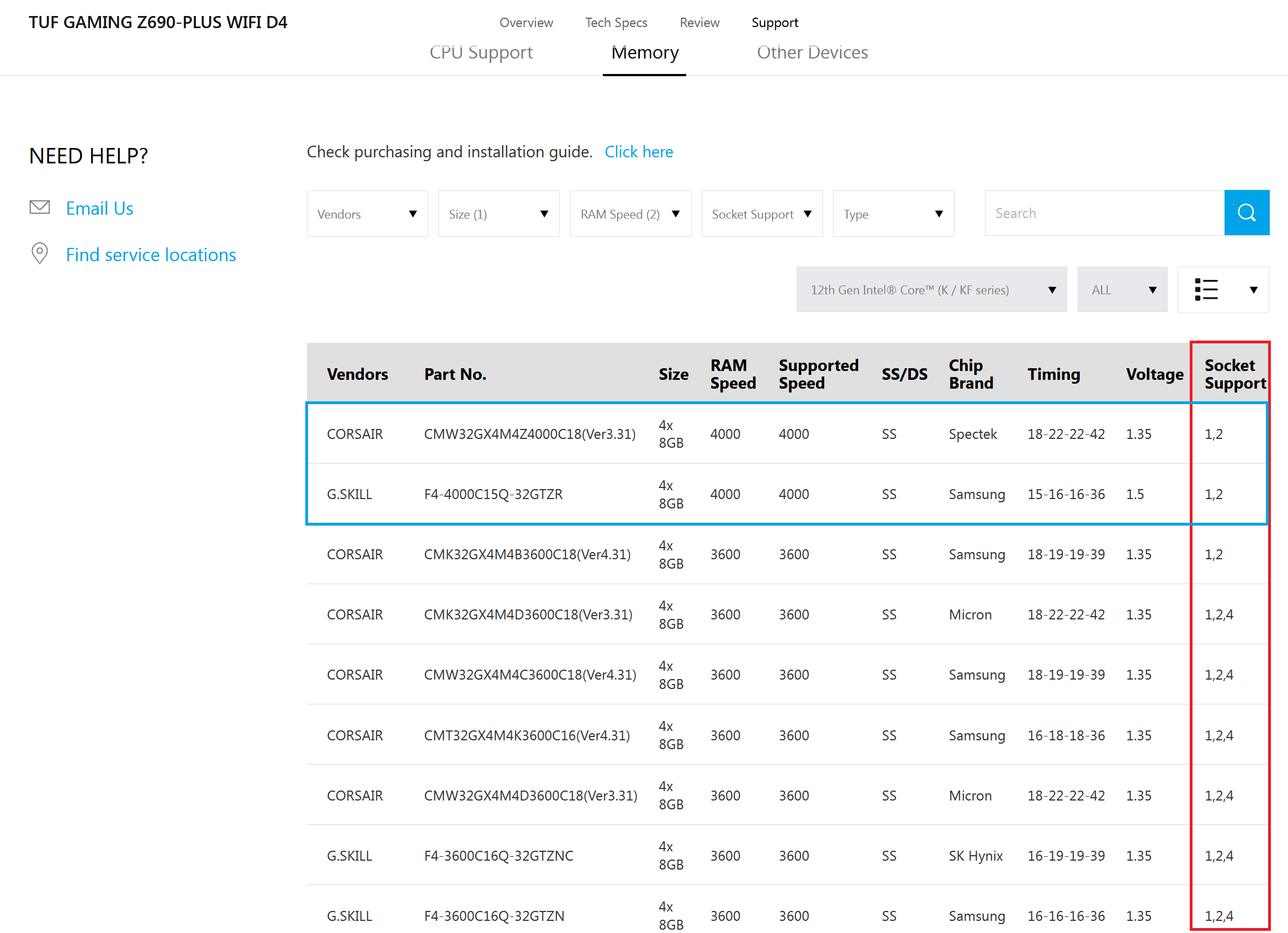Image resolution: width=1288 pixels, height=933 pixels.
Task: Click the Email Us link
Action: tap(99, 208)
